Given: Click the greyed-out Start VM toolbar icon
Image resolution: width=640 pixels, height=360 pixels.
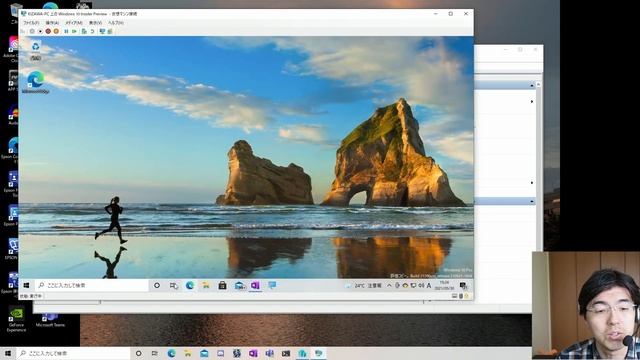Looking at the screenshot, I should click(32, 31).
